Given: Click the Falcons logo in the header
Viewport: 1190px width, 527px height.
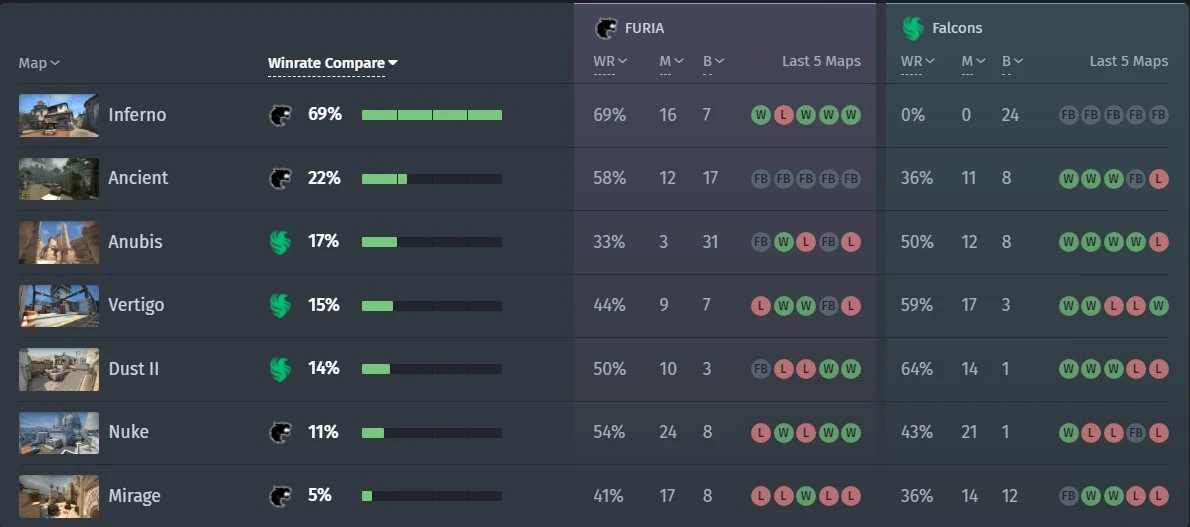Looking at the screenshot, I should tap(912, 29).
